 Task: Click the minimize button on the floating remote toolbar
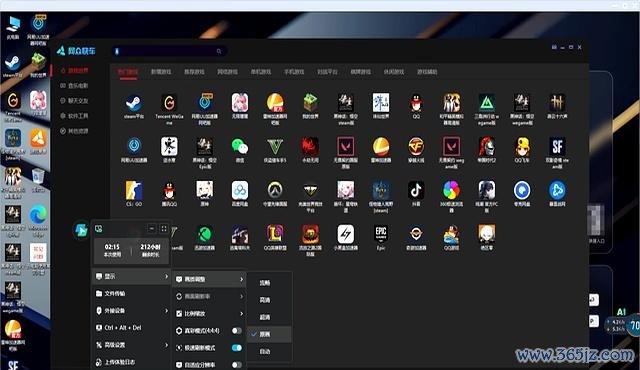point(151,229)
